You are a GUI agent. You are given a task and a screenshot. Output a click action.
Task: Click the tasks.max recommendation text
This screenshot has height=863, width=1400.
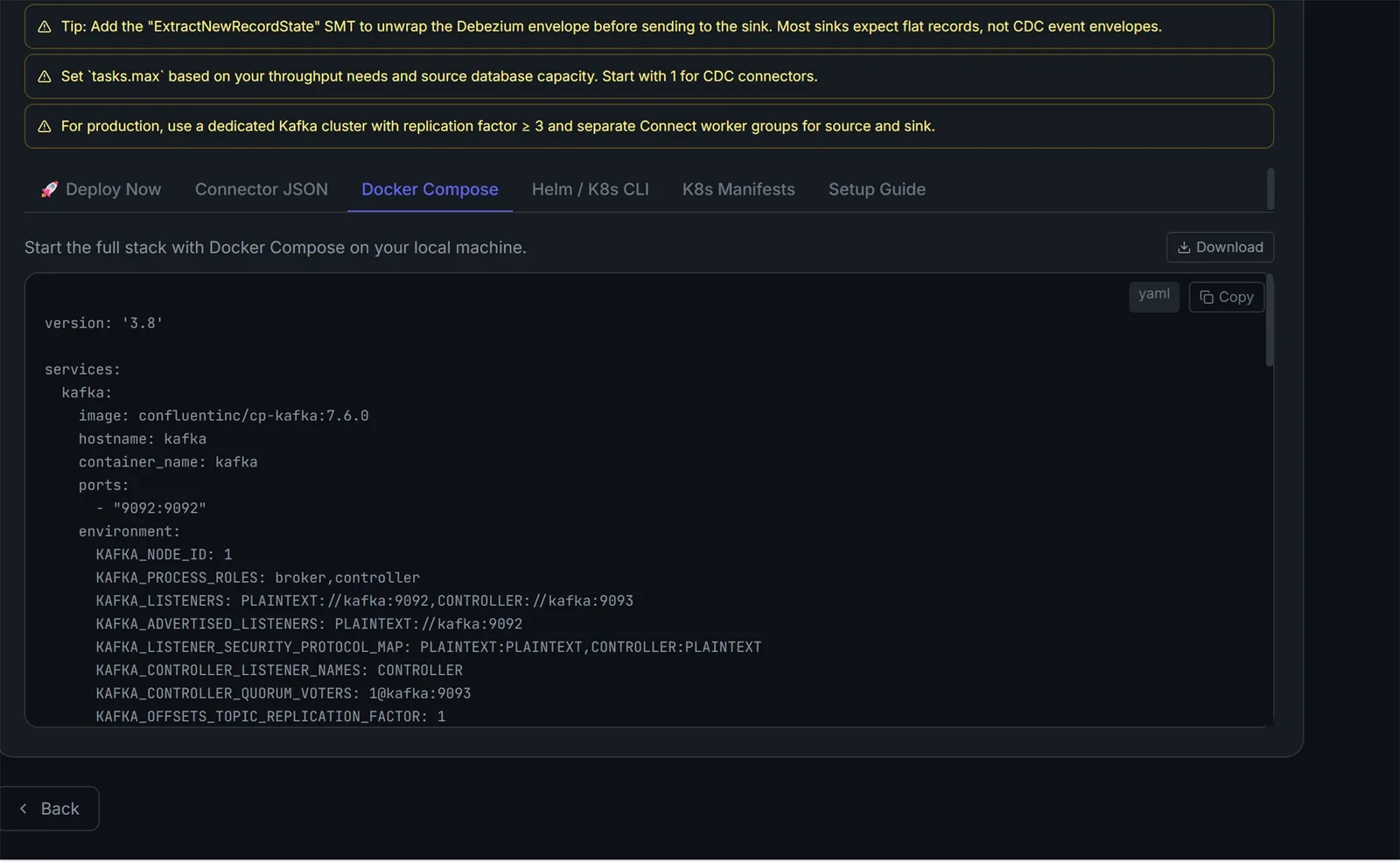click(439, 77)
